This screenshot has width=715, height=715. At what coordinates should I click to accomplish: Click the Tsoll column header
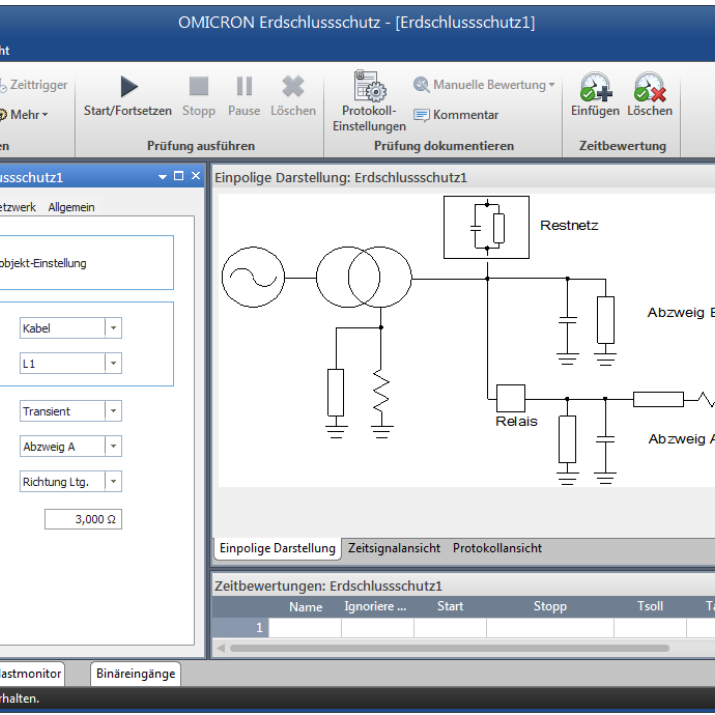(x=650, y=607)
